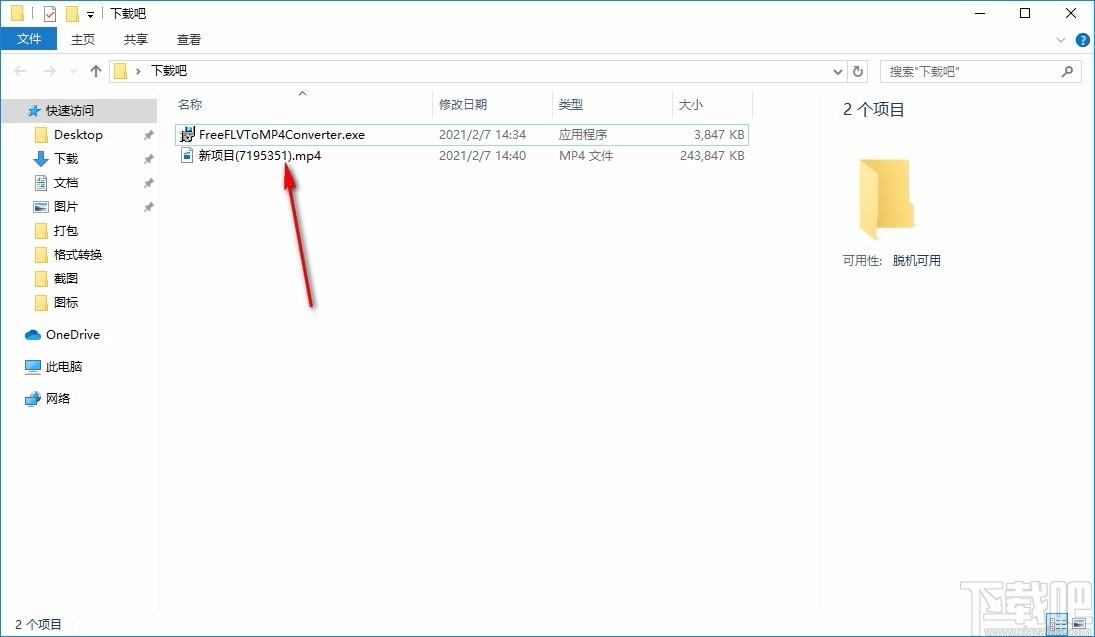Image resolution: width=1095 pixels, height=637 pixels.
Task: Click the mp4 file icon
Action: [186, 155]
